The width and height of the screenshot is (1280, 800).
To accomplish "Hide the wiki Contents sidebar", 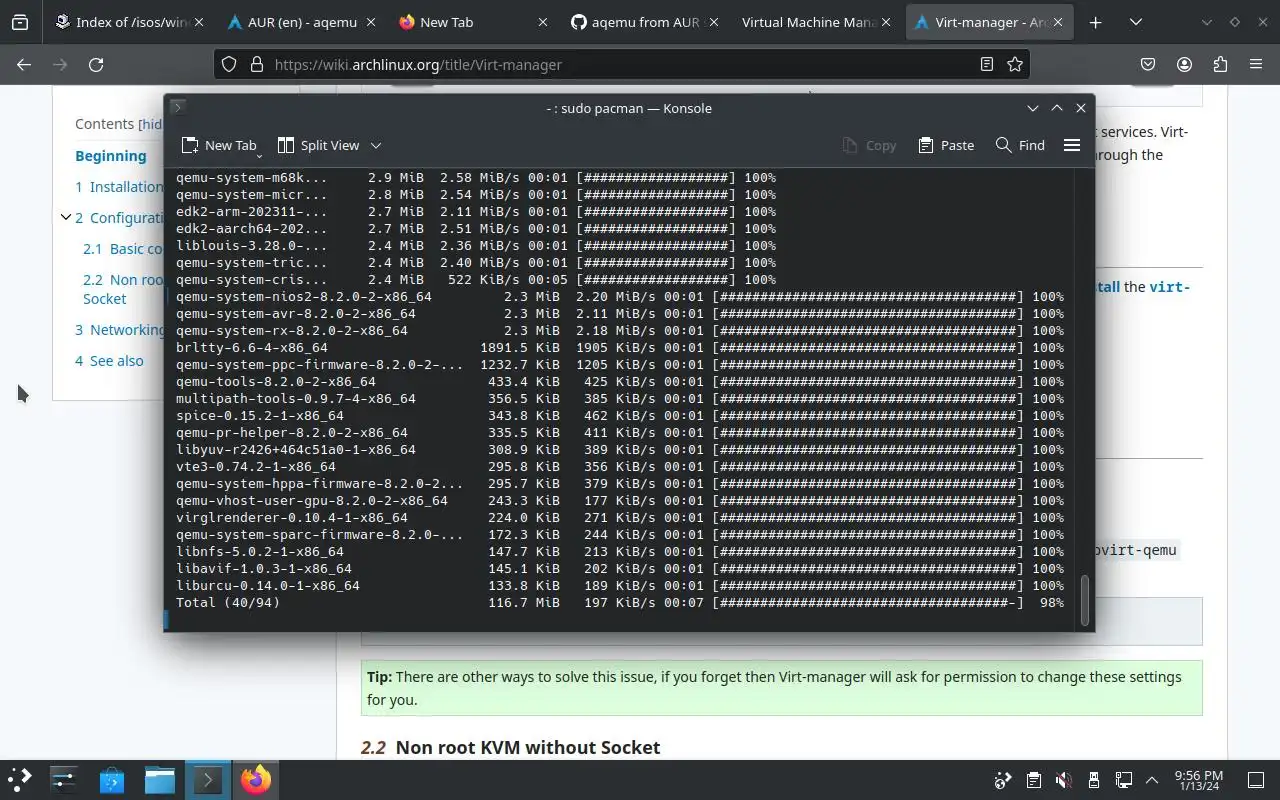I will point(150,124).
